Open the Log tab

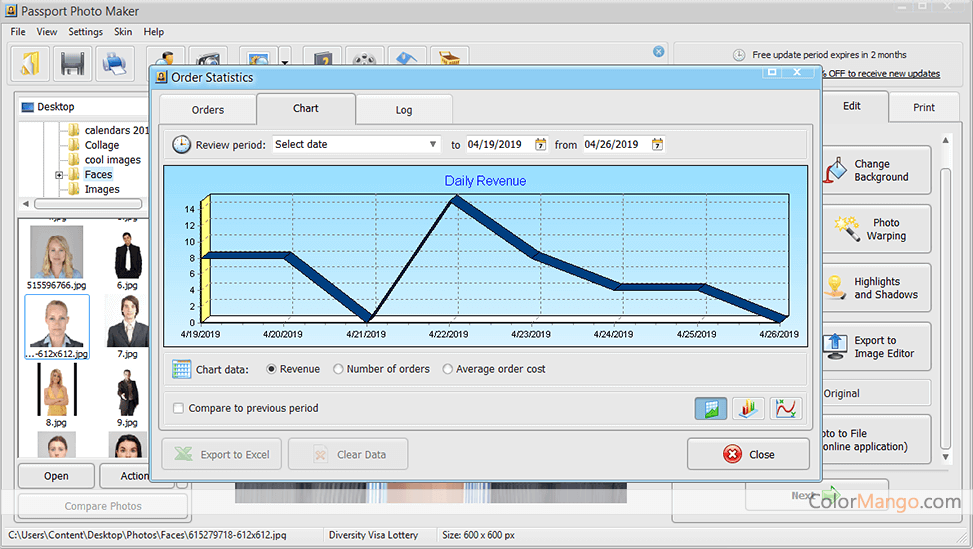pos(404,109)
